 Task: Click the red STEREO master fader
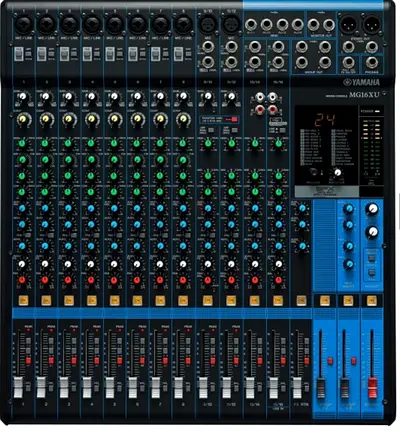372,389
